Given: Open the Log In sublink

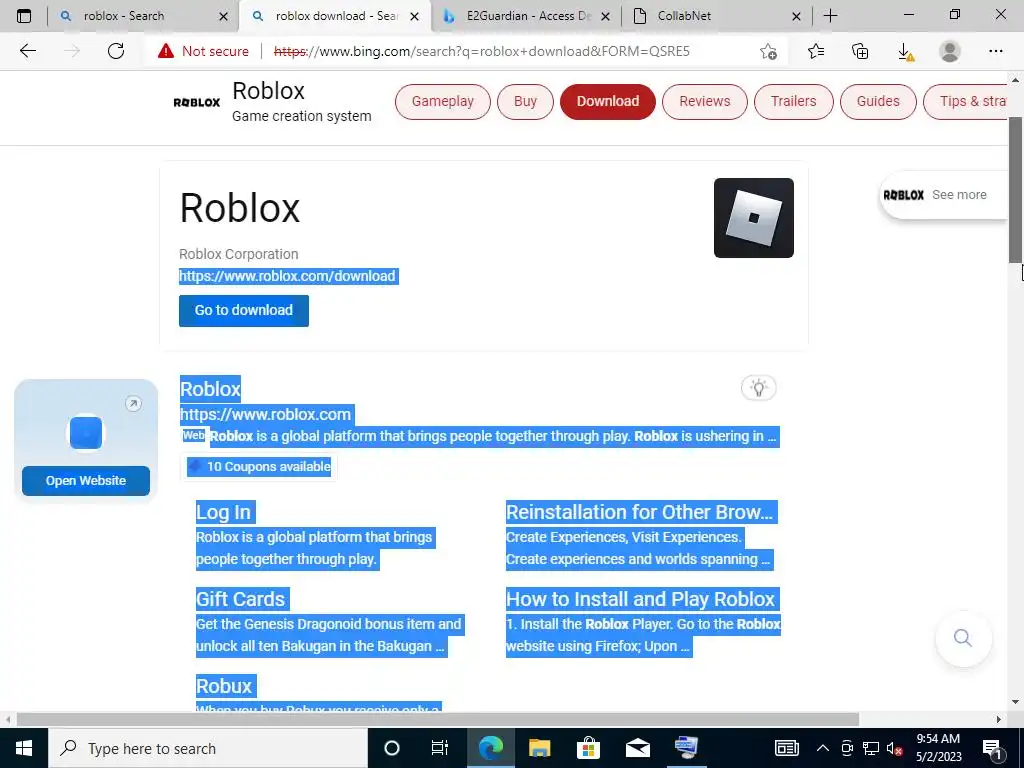Looking at the screenshot, I should [223, 512].
